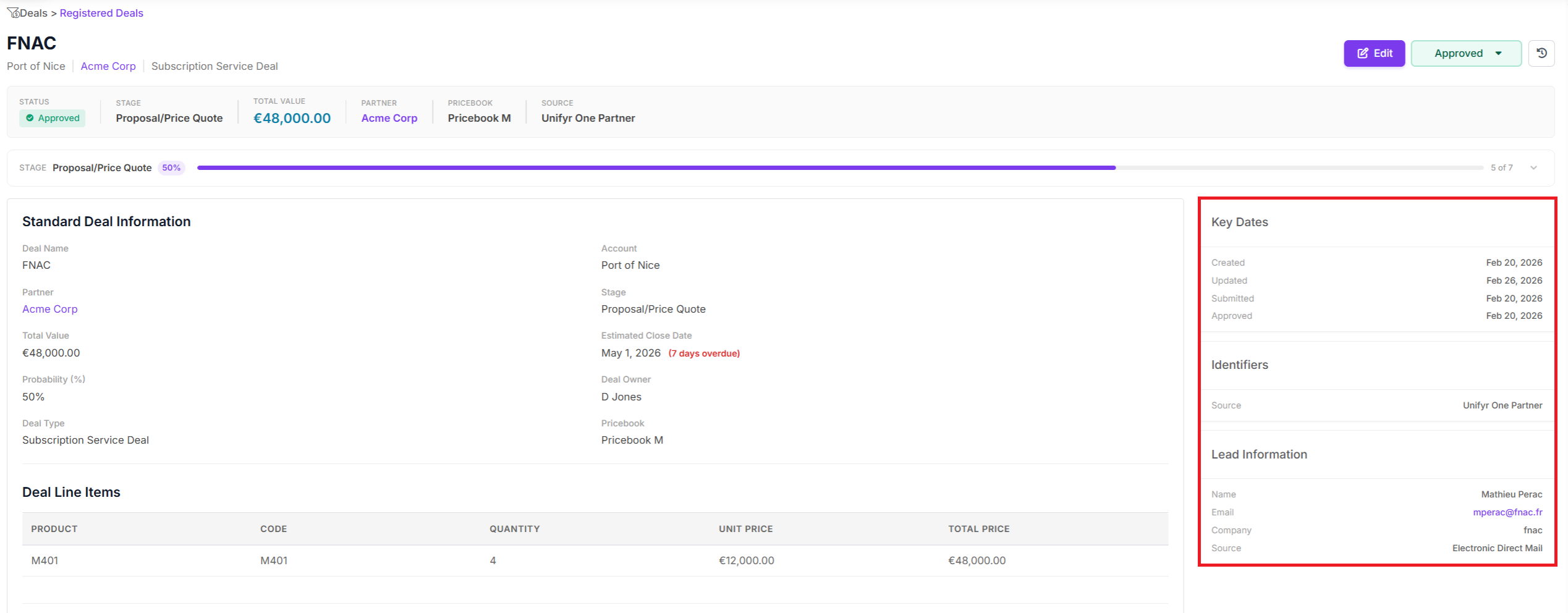Click the quantity cell '4'
1568x613 pixels.
[493, 560]
